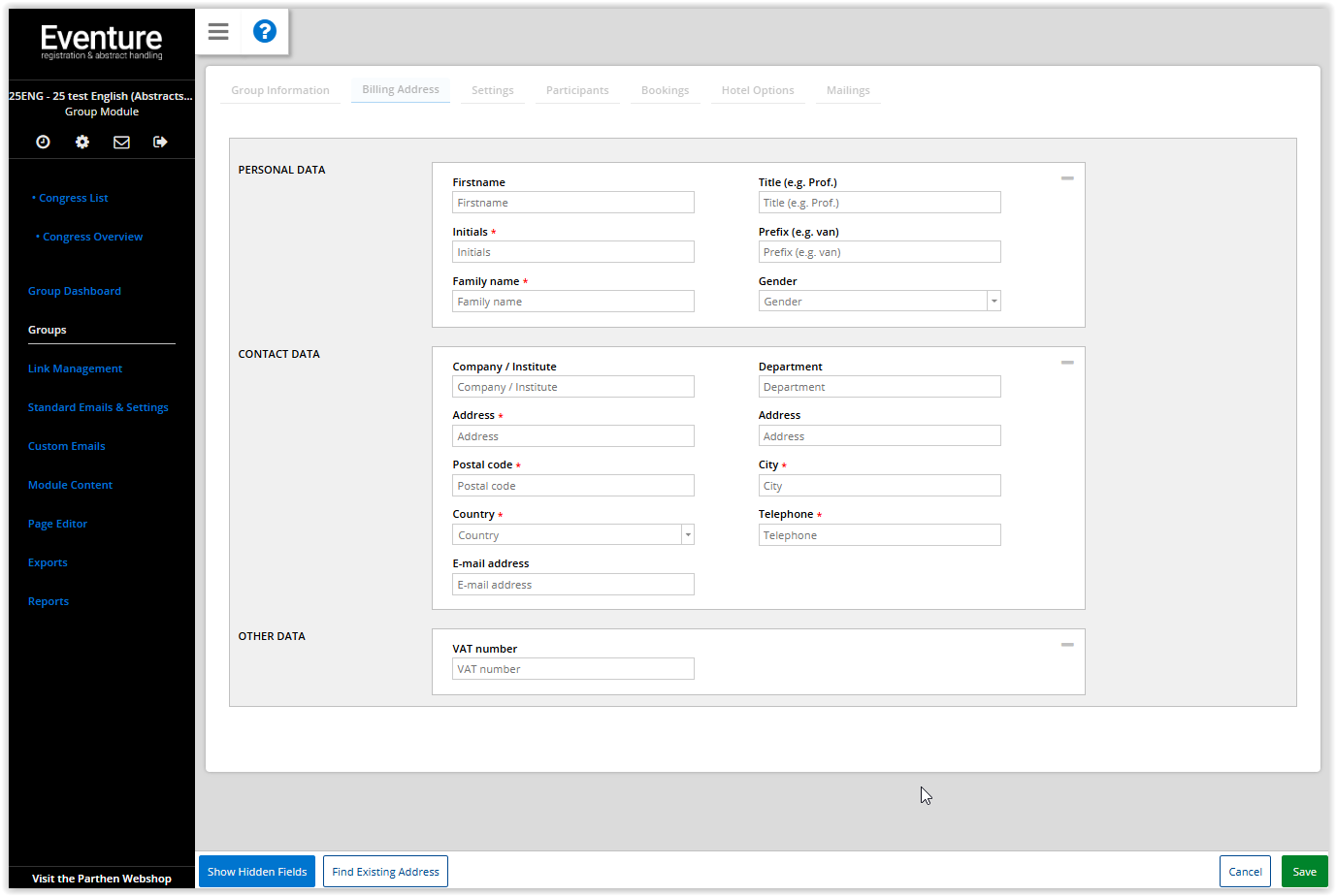The width and height of the screenshot is (1336, 896).
Task: Select the Billing Address tab
Action: tap(401, 89)
